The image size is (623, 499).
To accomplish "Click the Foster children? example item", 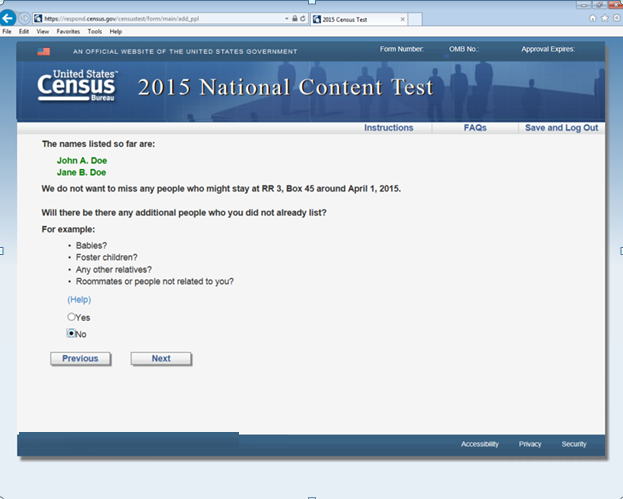I will (106, 257).
